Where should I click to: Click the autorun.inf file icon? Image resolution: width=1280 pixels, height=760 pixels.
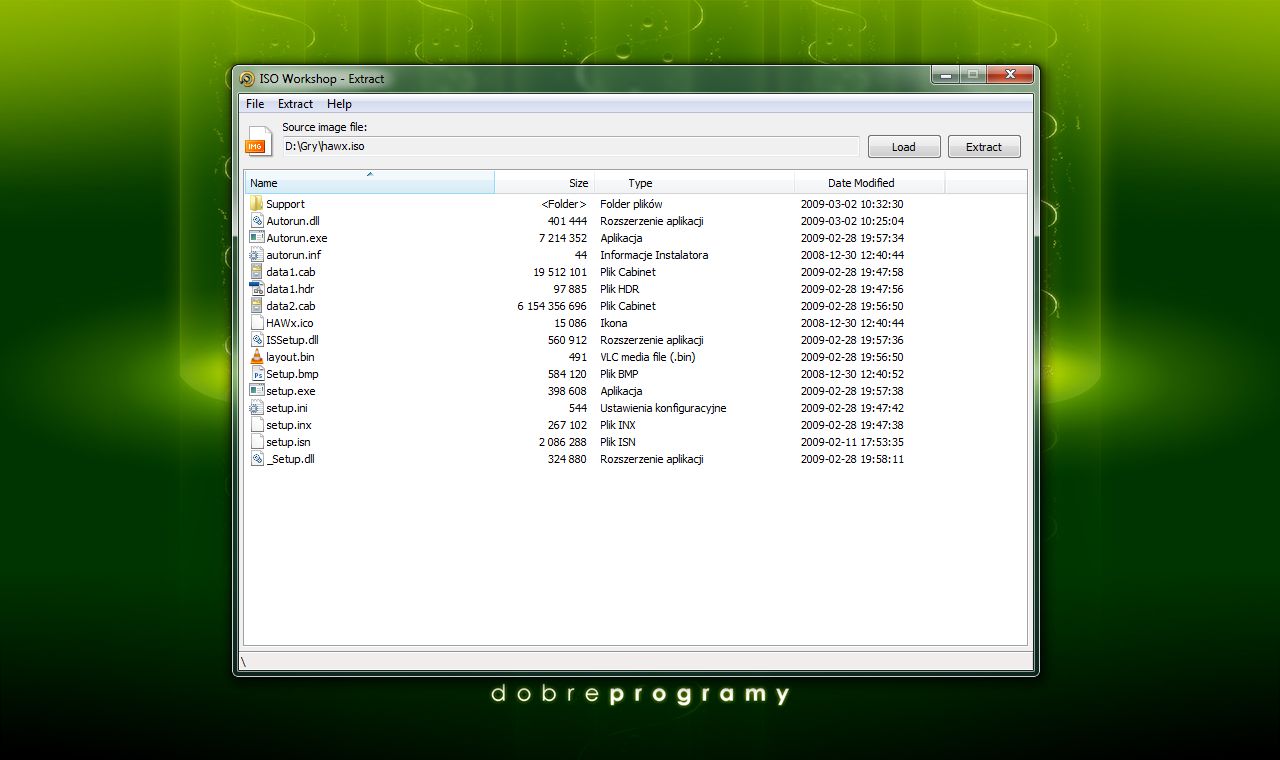coord(257,255)
